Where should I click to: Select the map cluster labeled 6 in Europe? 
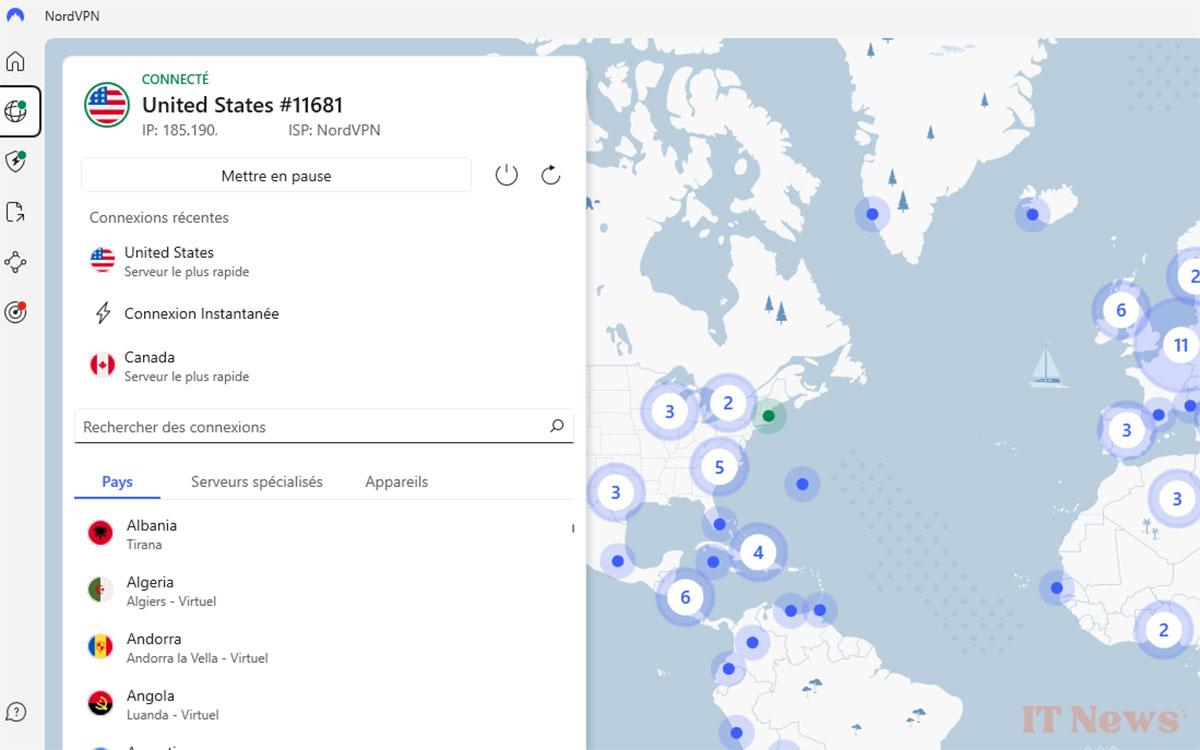tap(1121, 310)
